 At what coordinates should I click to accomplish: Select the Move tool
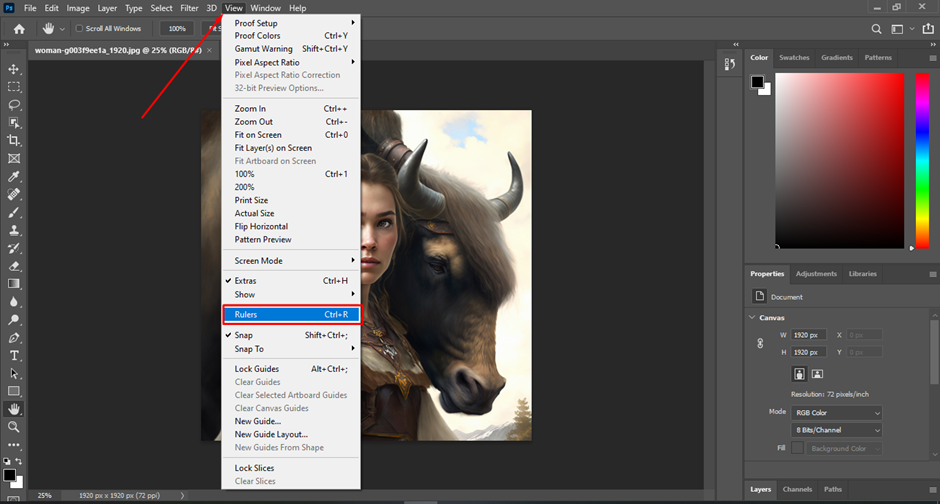pyautogui.click(x=14, y=70)
